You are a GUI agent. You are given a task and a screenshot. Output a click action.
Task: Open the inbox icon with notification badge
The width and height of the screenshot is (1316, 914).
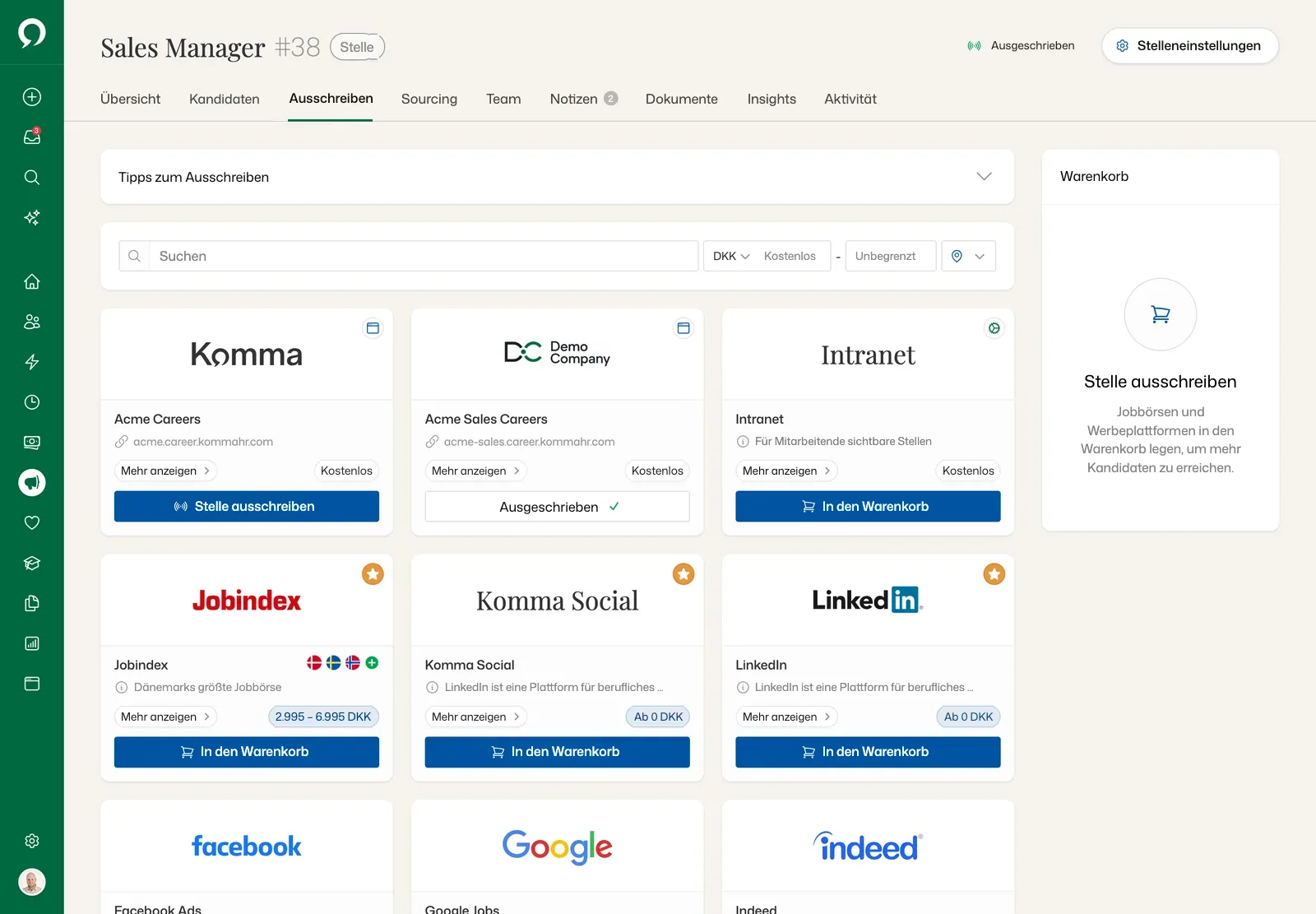pyautogui.click(x=32, y=137)
